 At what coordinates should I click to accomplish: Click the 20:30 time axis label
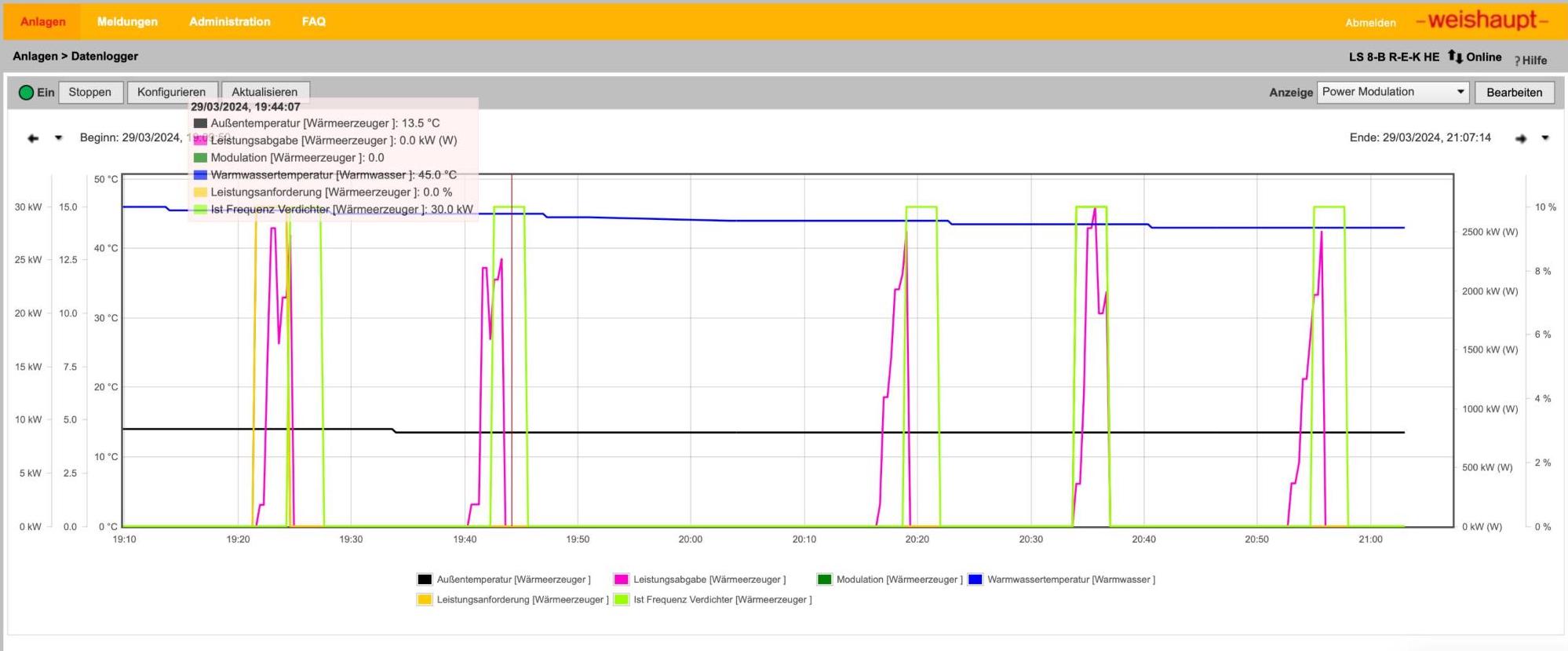tap(1031, 539)
